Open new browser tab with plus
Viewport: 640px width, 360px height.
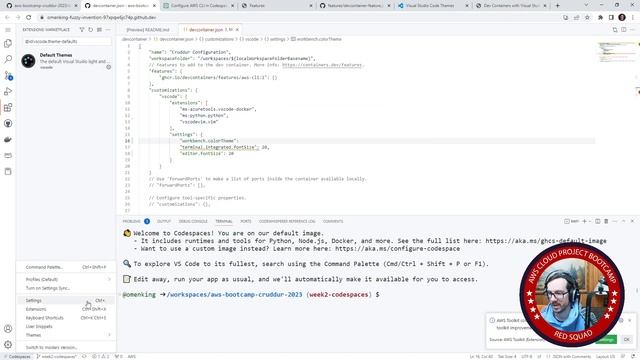558,6
